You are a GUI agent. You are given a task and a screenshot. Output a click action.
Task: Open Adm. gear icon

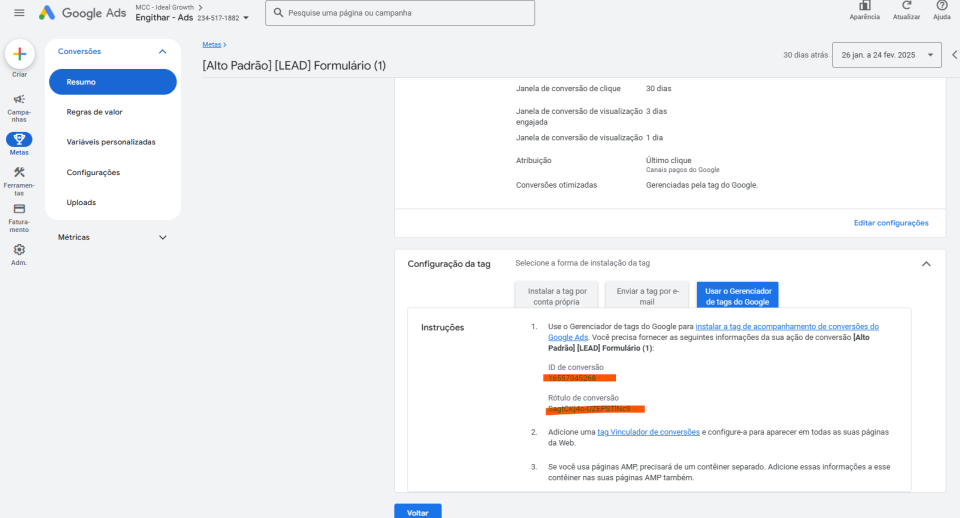coord(19,249)
